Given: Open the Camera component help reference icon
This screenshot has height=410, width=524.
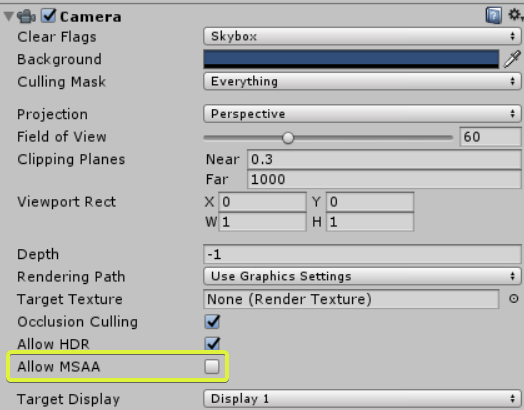Looking at the screenshot, I should point(494,16).
